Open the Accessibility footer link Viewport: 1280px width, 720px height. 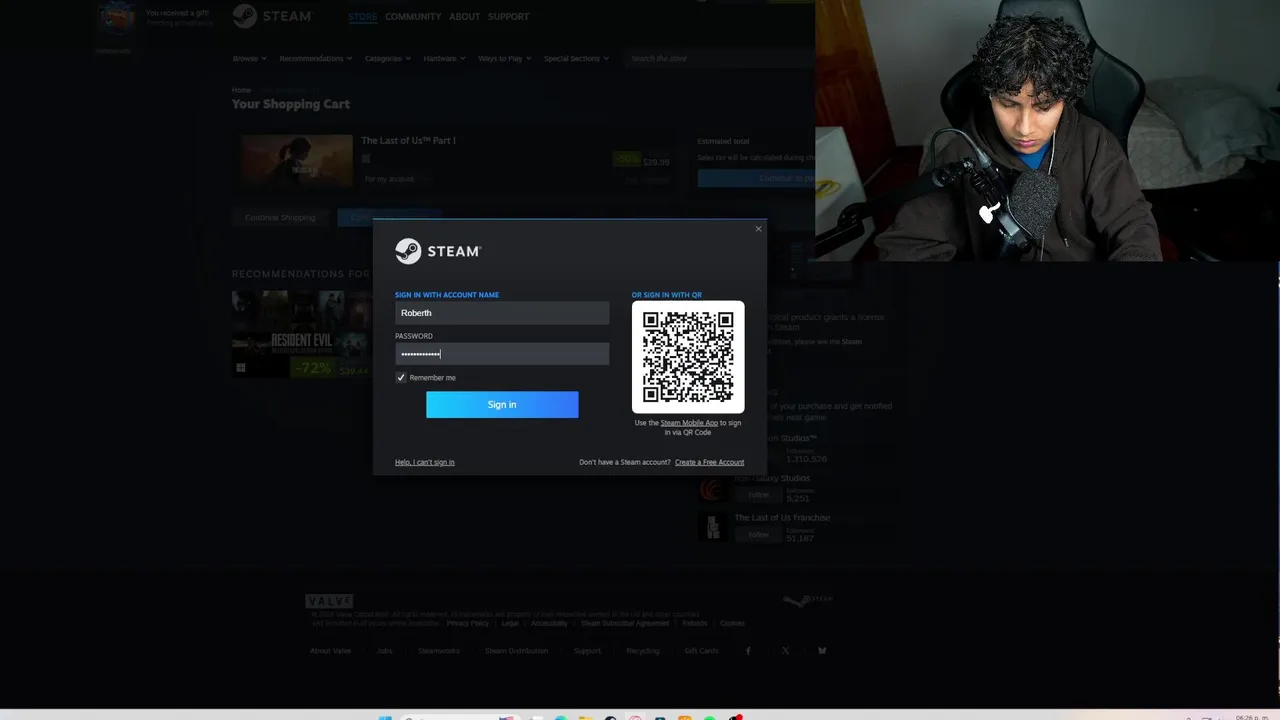(x=549, y=623)
